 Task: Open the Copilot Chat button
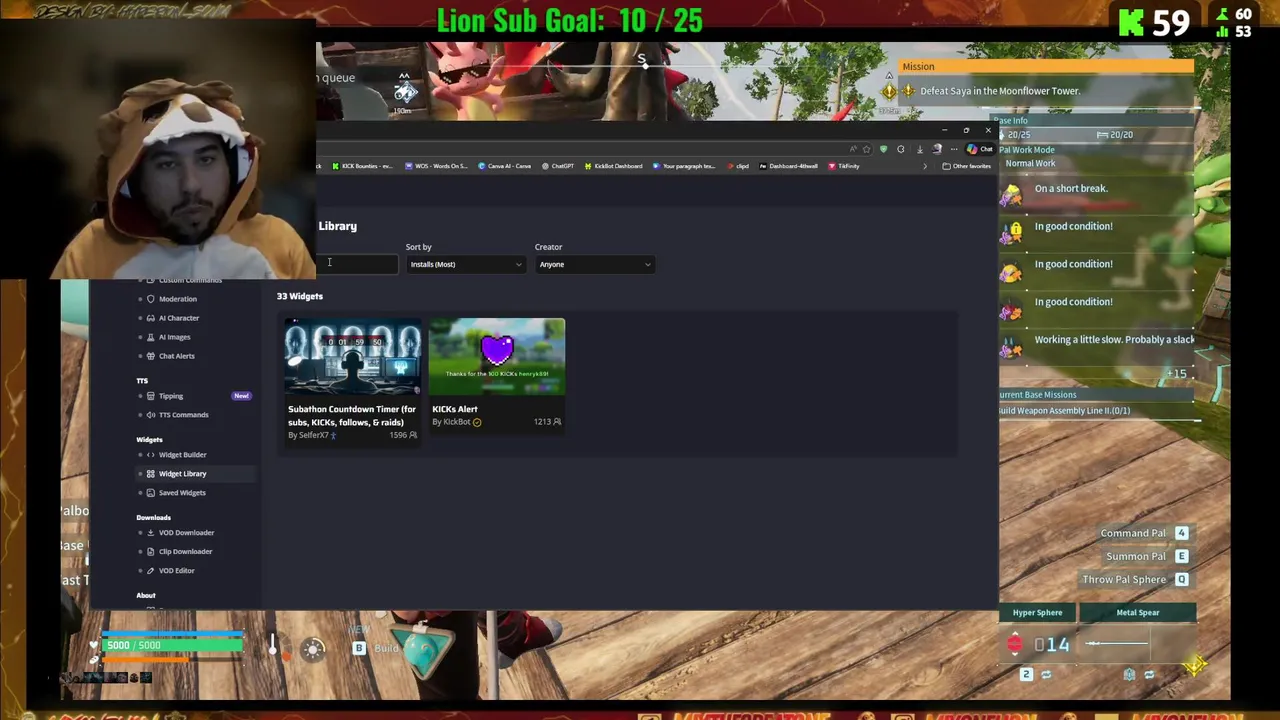click(980, 149)
